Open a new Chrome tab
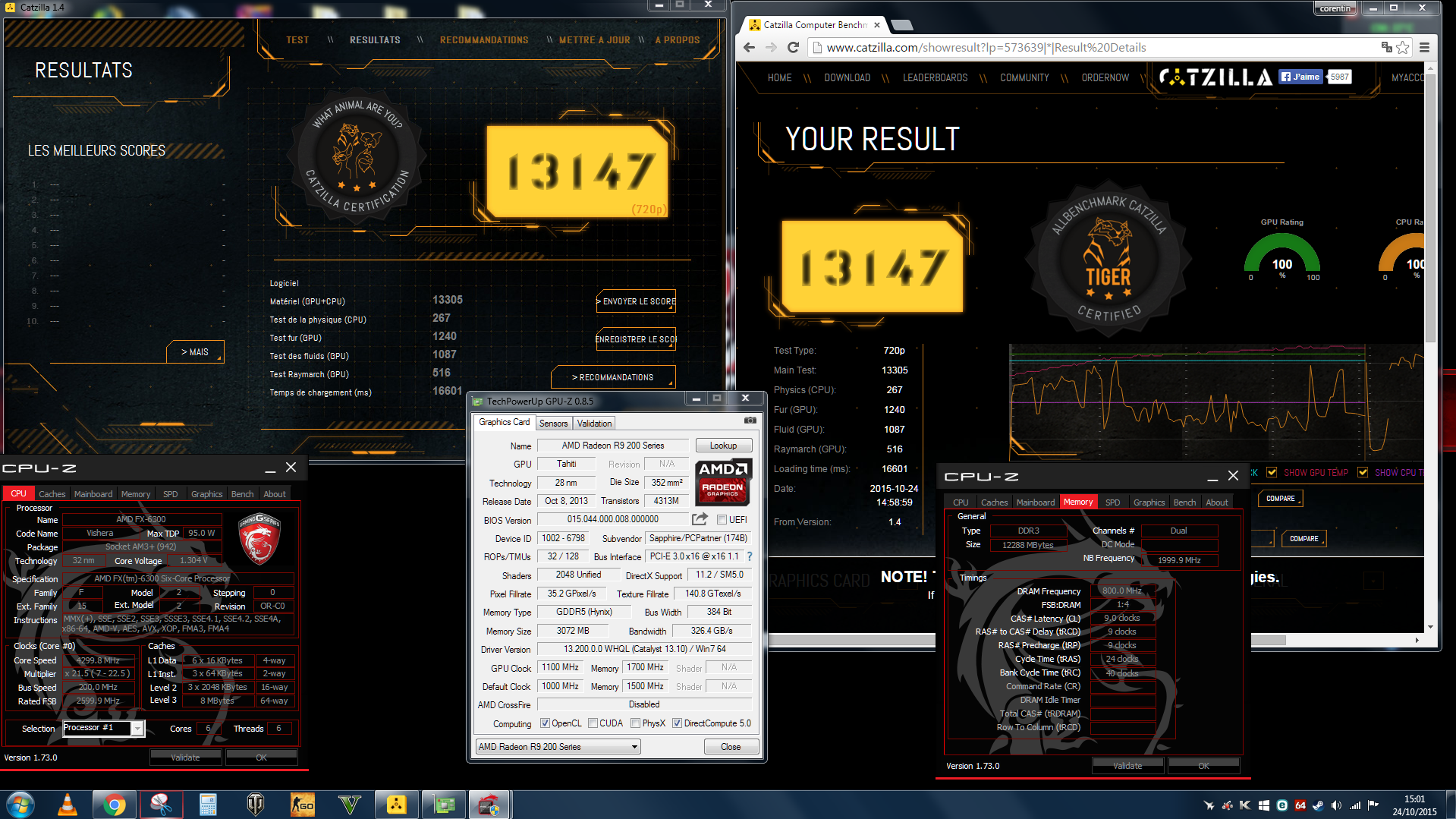This screenshot has height=819, width=1456. (x=901, y=25)
